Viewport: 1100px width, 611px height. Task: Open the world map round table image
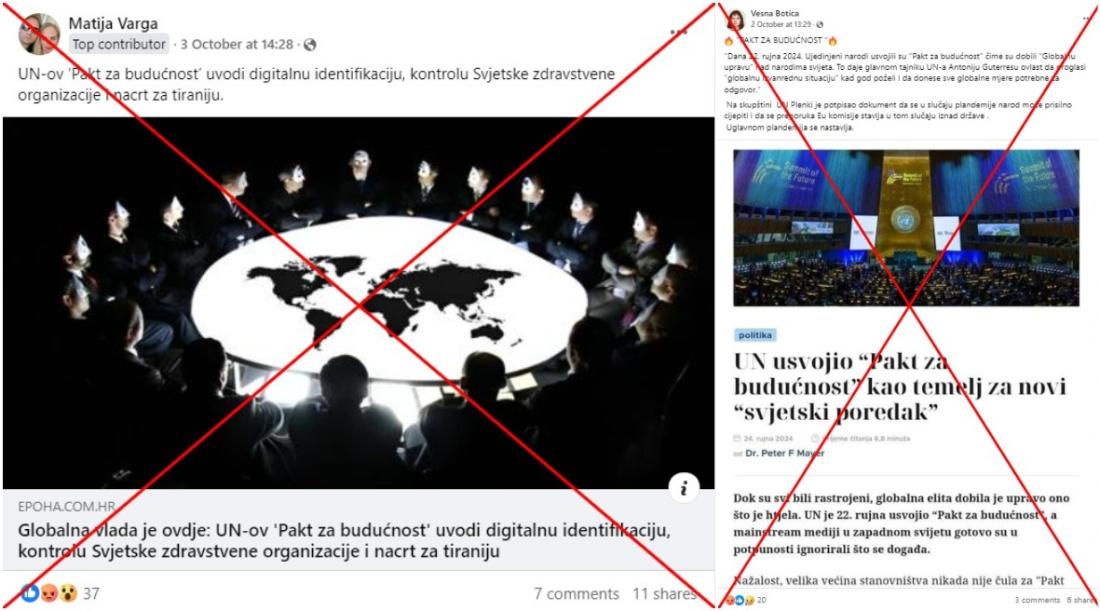[x=358, y=302]
